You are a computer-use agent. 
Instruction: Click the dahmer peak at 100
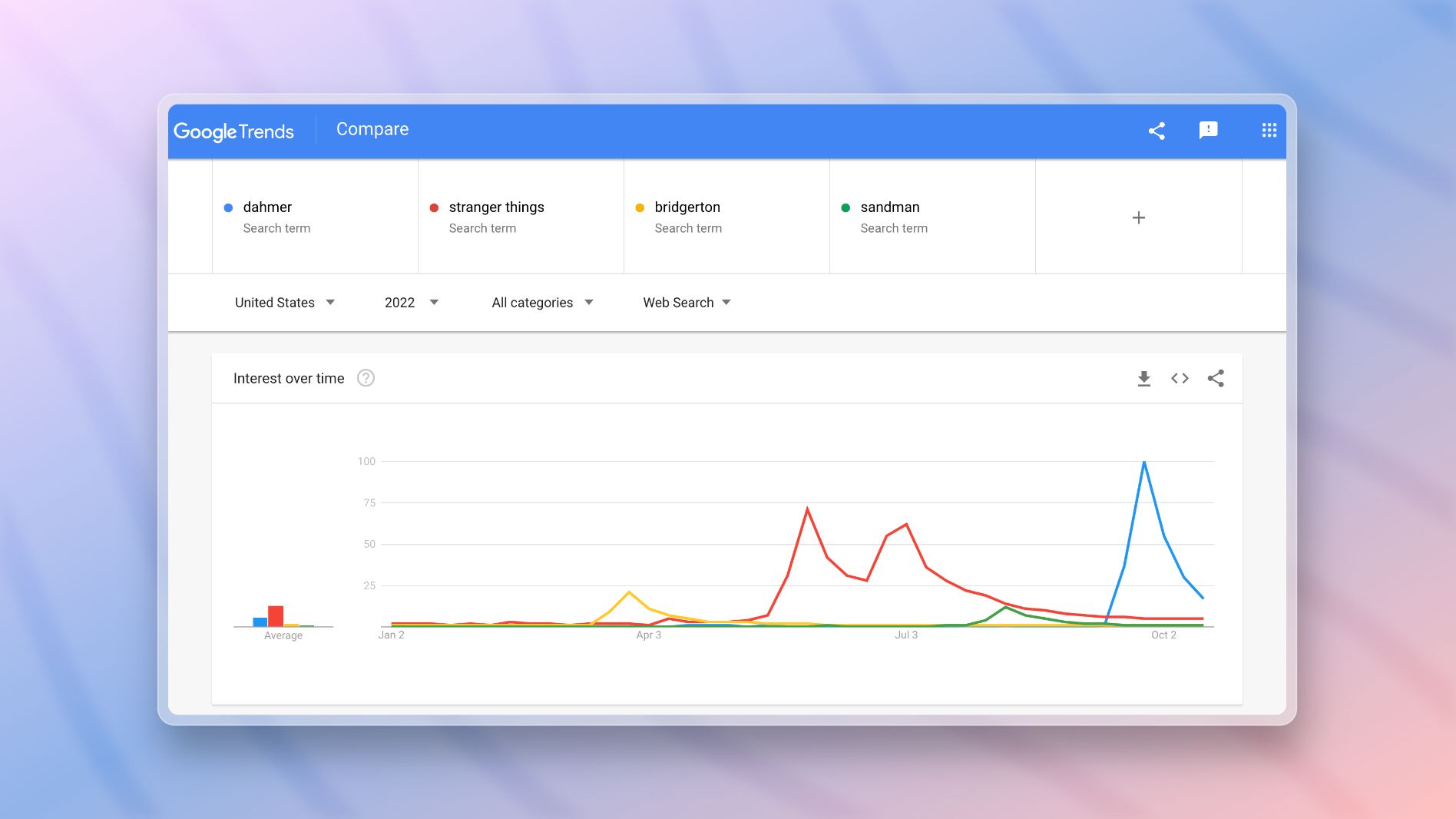(x=1144, y=462)
